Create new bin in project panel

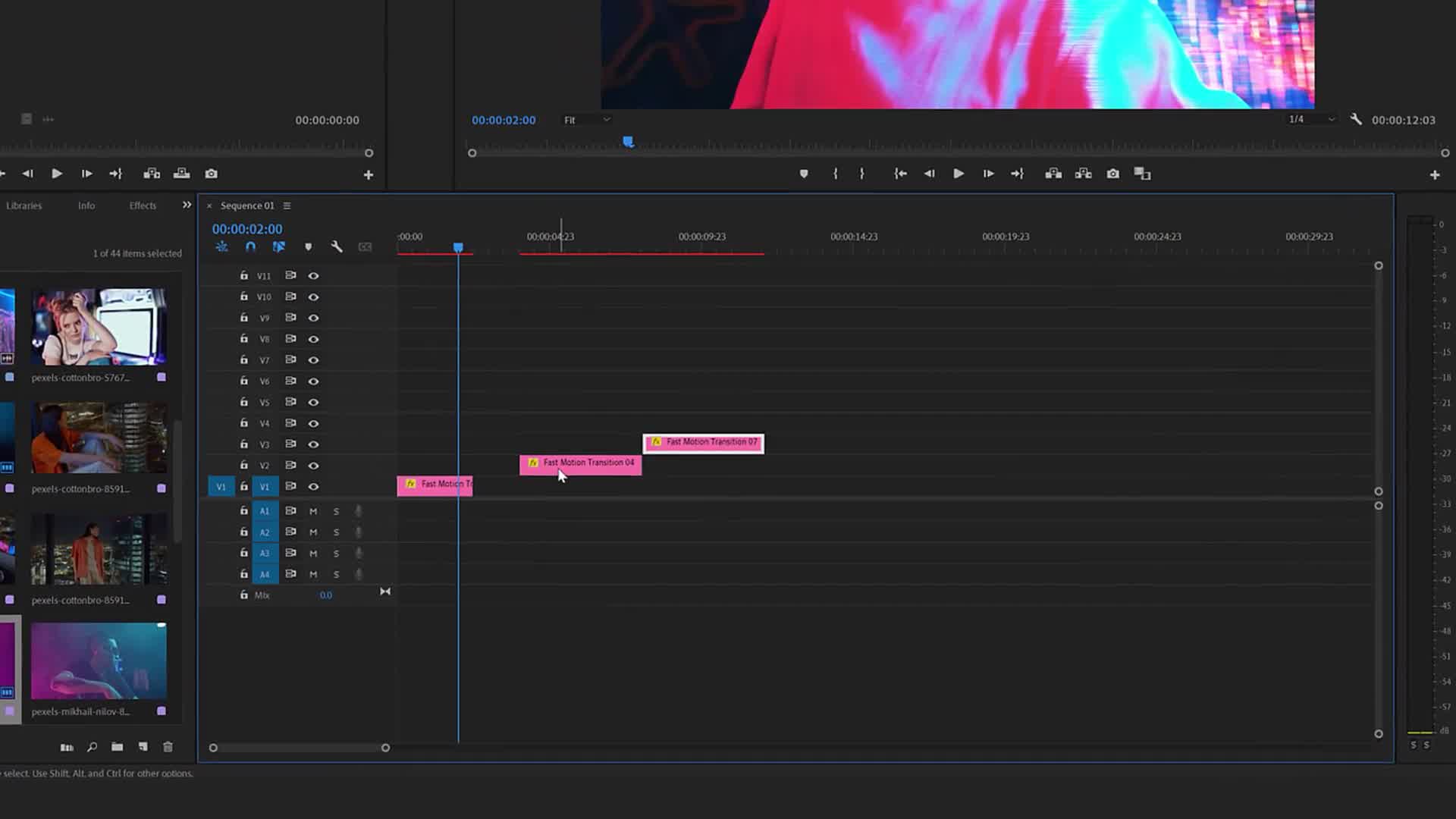pyautogui.click(x=117, y=747)
